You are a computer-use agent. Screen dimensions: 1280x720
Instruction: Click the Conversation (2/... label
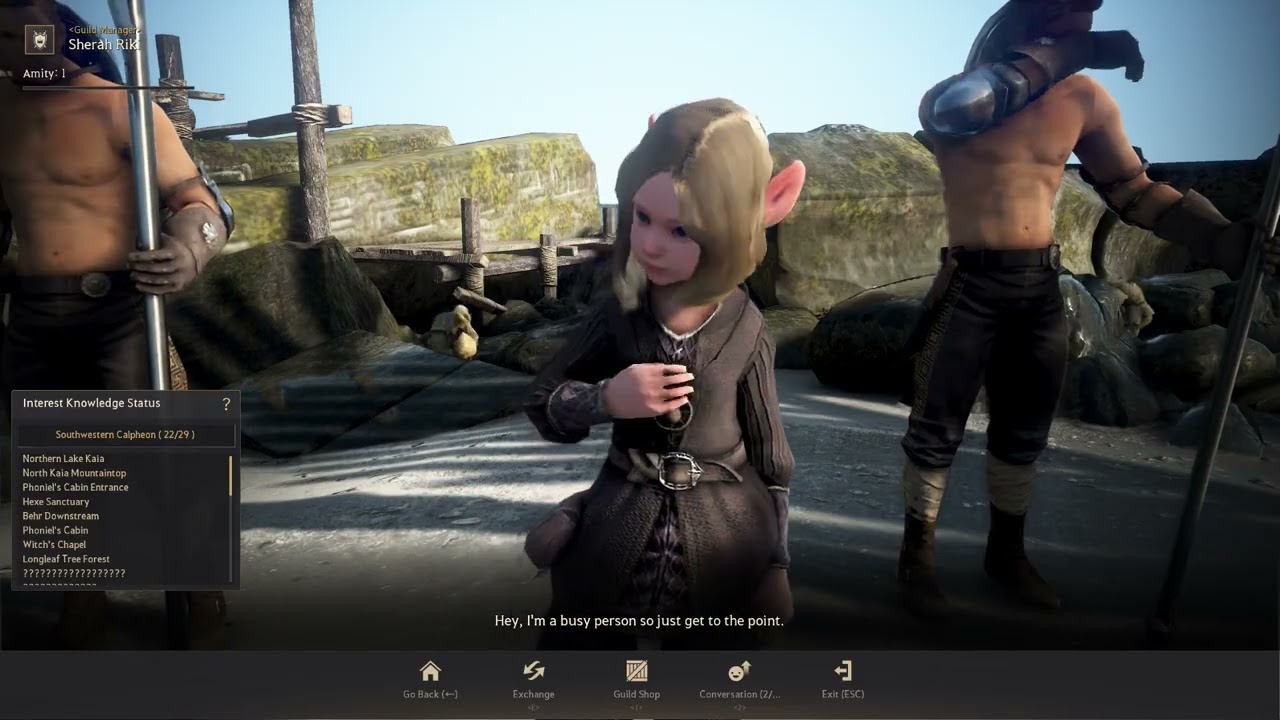point(740,694)
